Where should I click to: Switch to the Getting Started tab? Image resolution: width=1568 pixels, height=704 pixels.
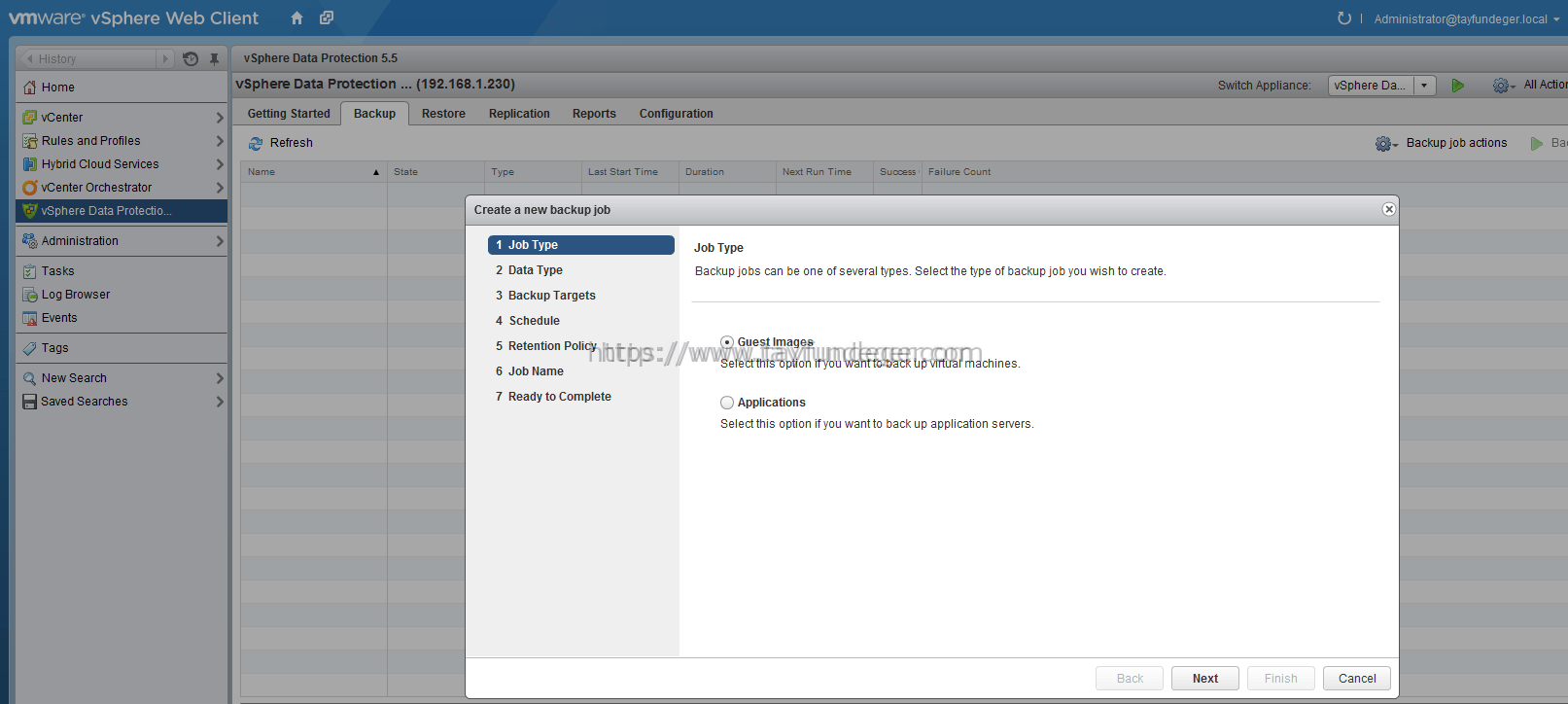pos(289,114)
